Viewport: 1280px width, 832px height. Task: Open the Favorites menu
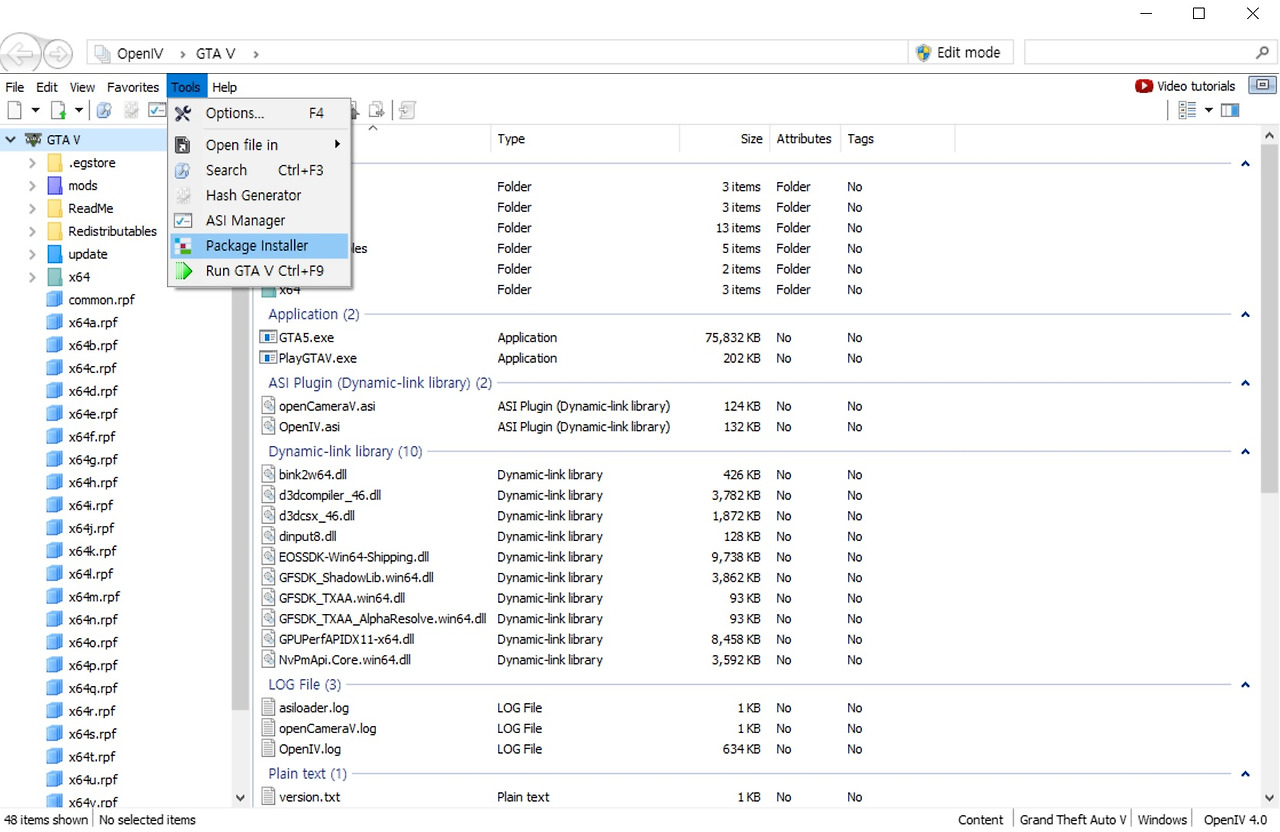[x=133, y=87]
